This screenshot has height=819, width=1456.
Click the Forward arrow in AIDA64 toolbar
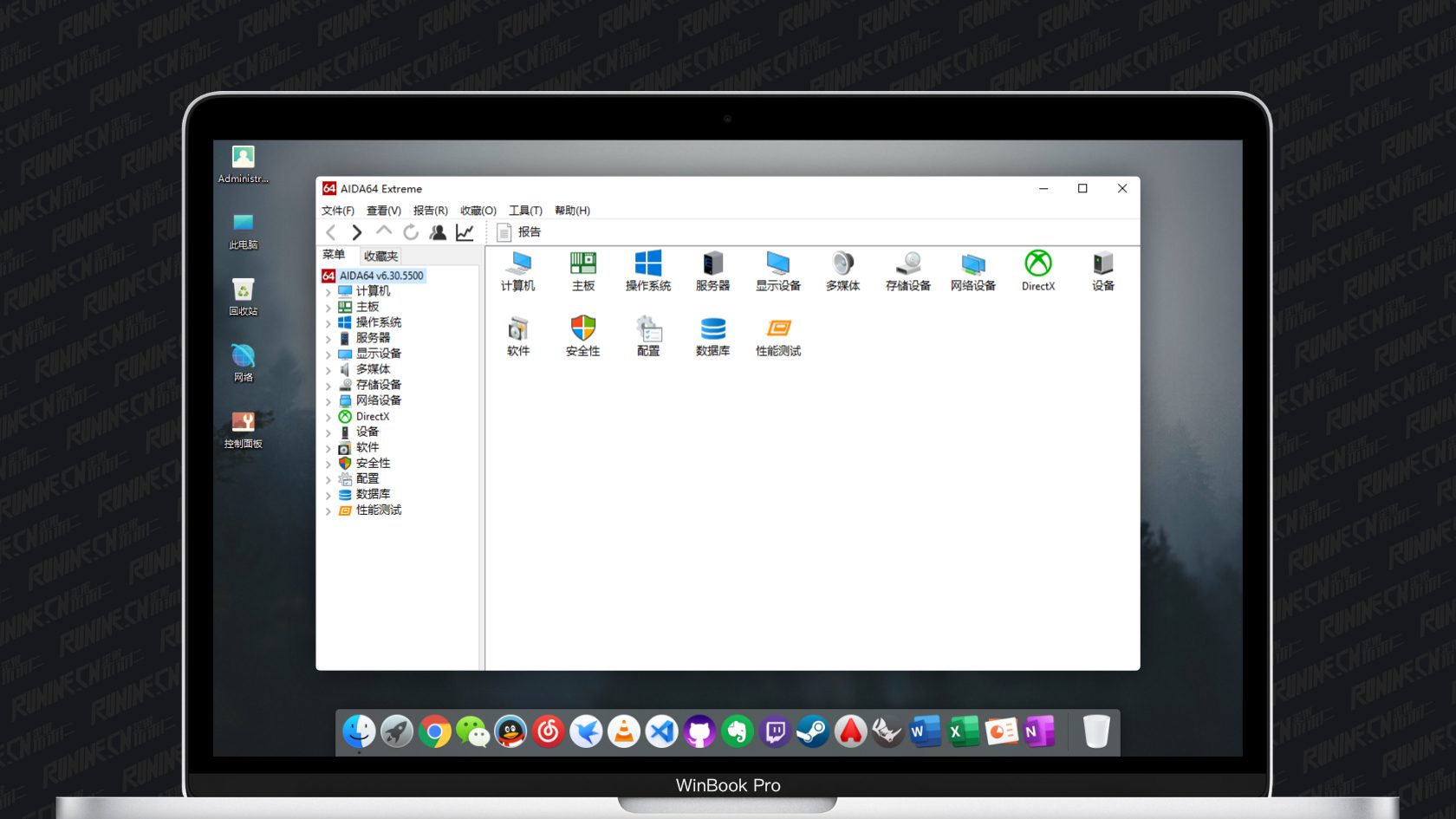[357, 232]
